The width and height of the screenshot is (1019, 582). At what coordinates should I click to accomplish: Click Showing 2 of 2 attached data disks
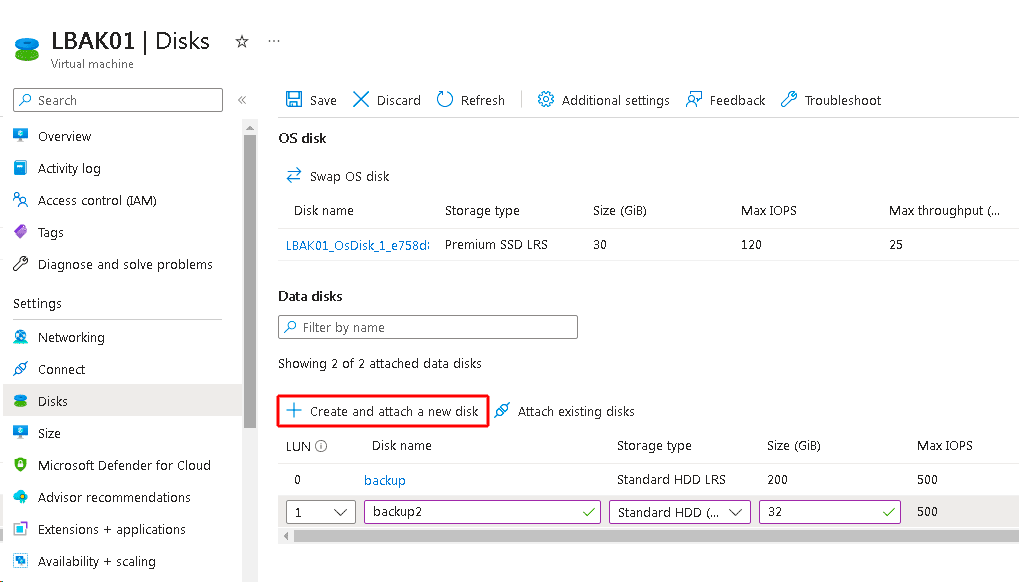pyautogui.click(x=380, y=363)
